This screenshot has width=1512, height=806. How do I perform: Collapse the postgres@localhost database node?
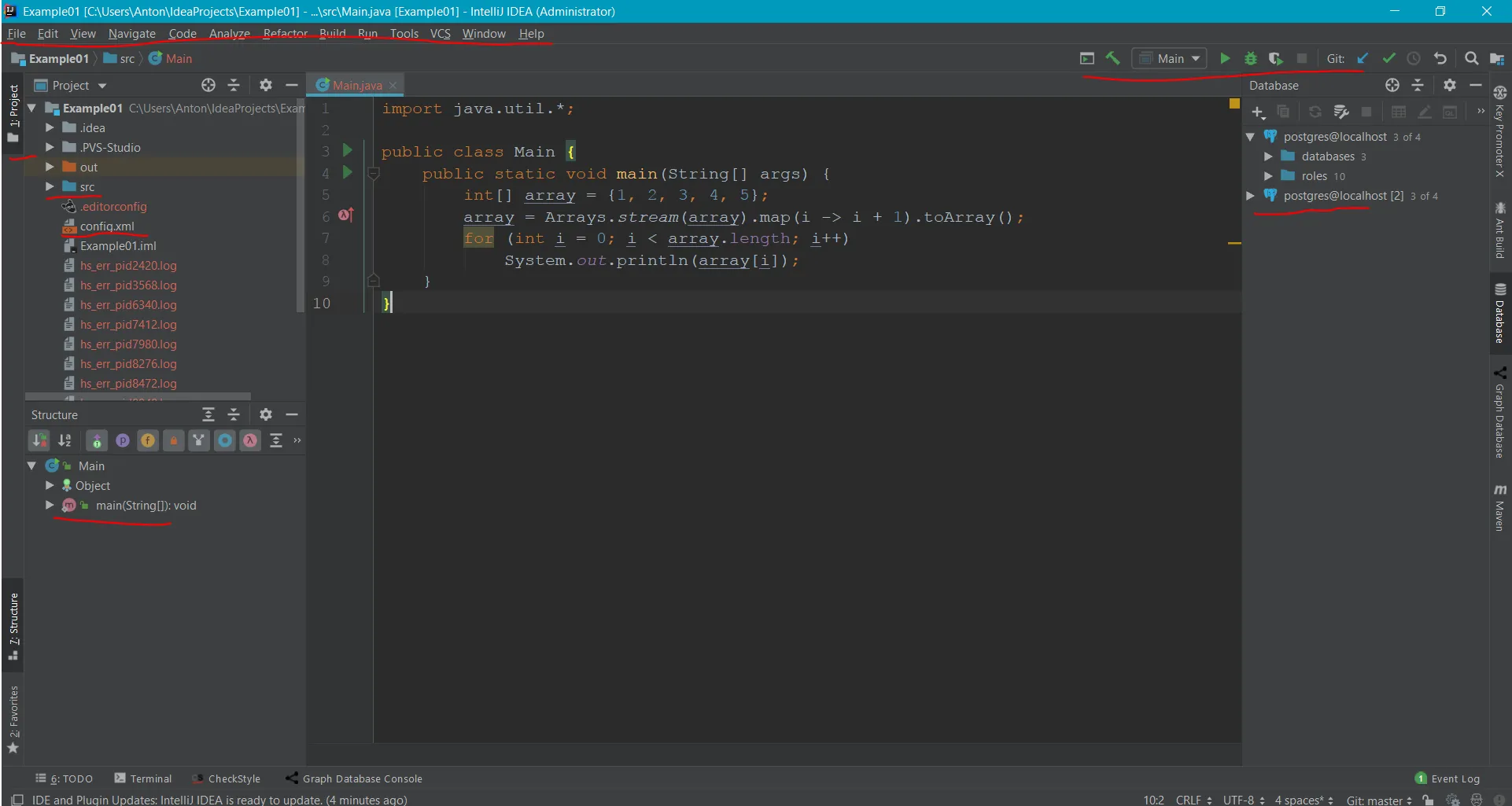point(1251,136)
